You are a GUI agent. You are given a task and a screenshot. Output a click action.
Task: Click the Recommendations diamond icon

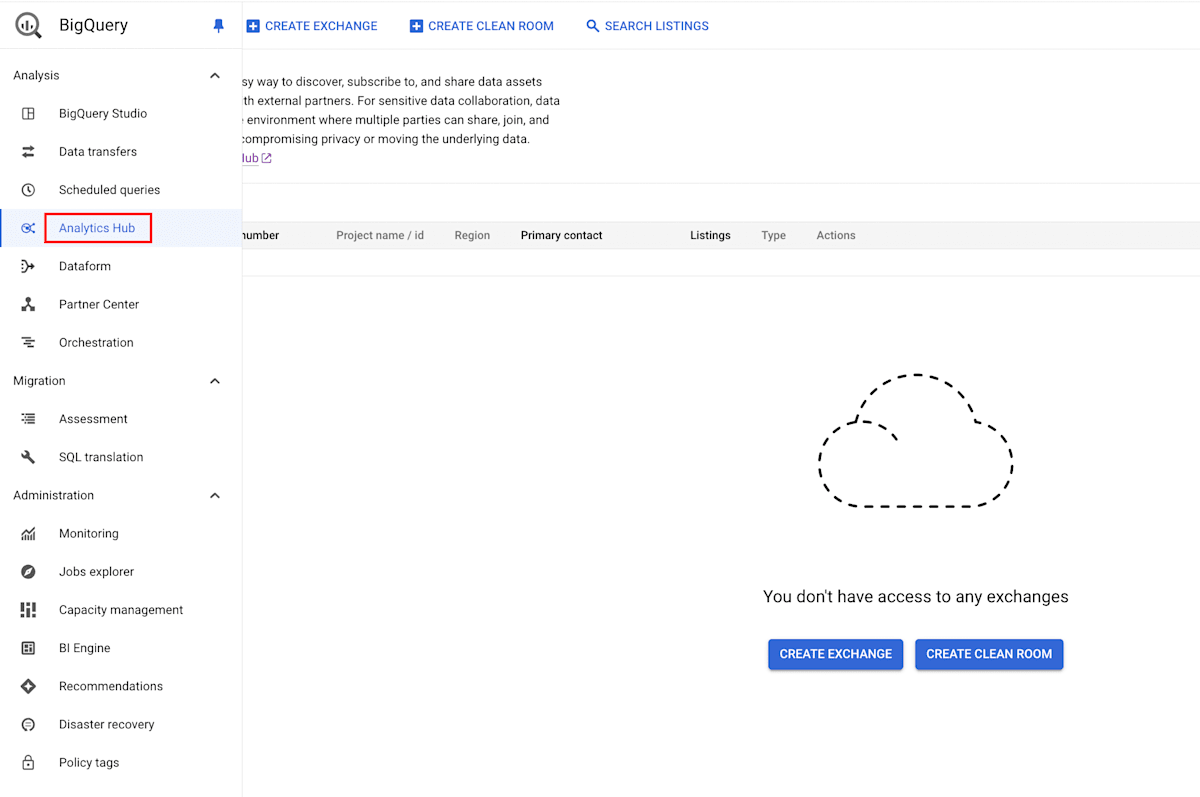28,686
